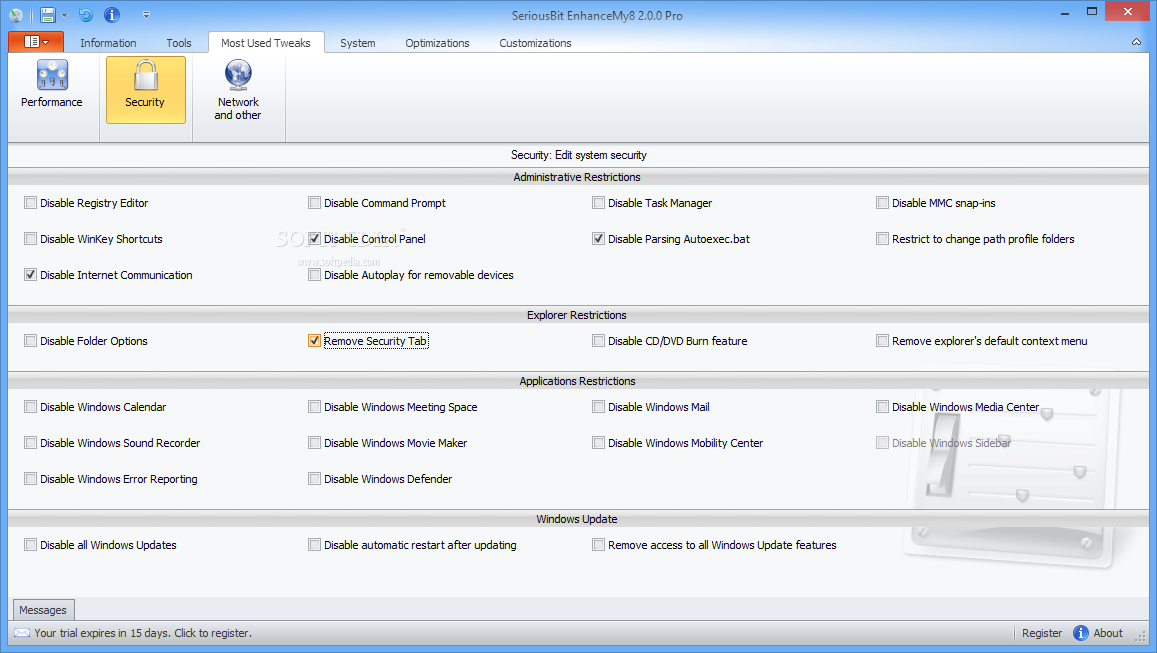Check Disable Windows Movie Maker

pos(314,443)
